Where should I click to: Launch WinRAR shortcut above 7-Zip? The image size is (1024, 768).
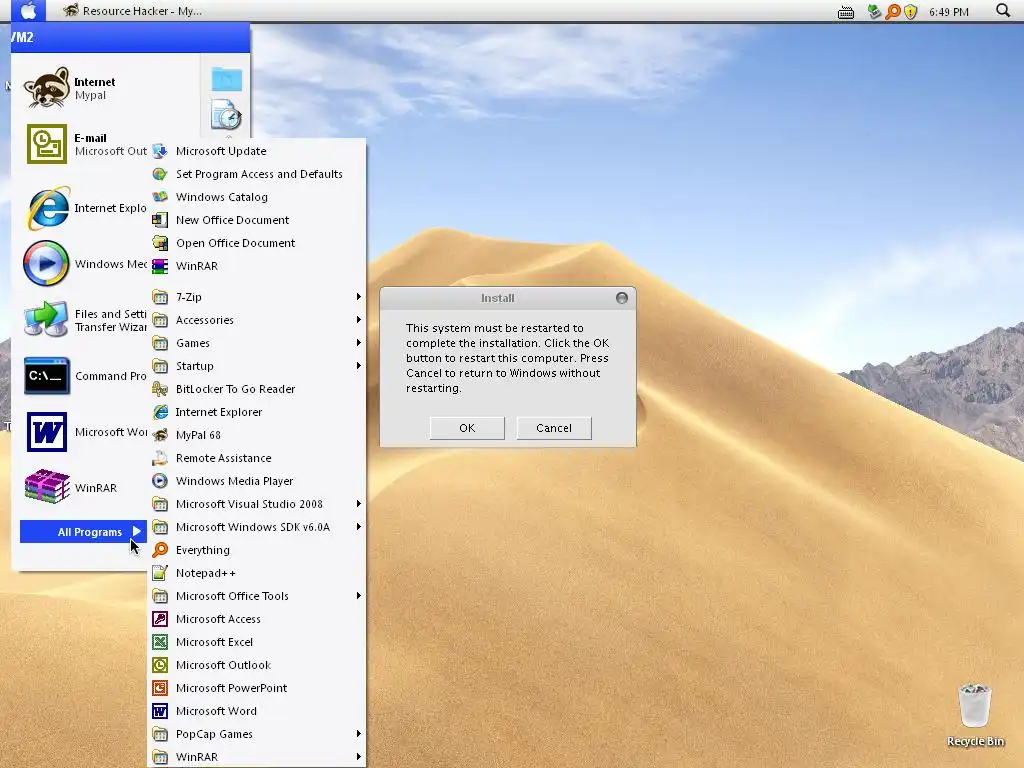tap(257, 266)
